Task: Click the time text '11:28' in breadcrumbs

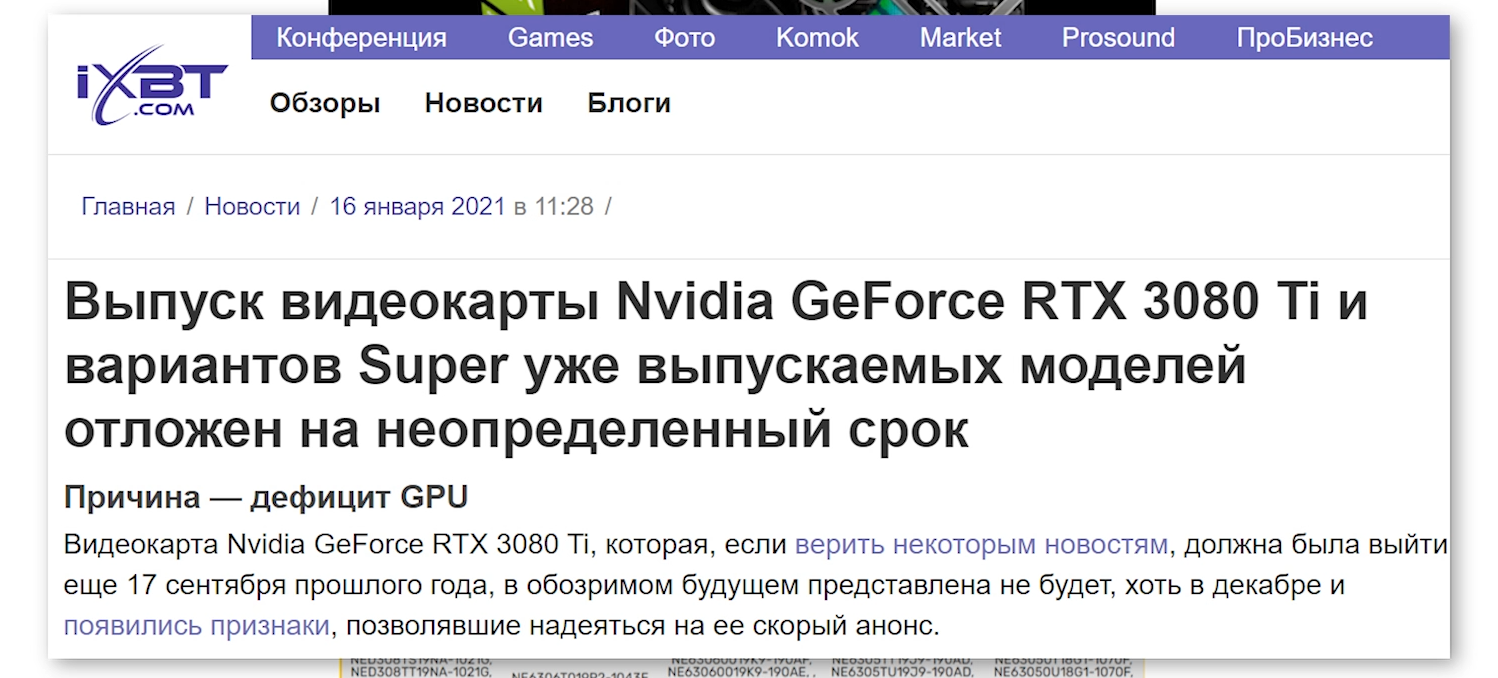Action: (x=564, y=207)
